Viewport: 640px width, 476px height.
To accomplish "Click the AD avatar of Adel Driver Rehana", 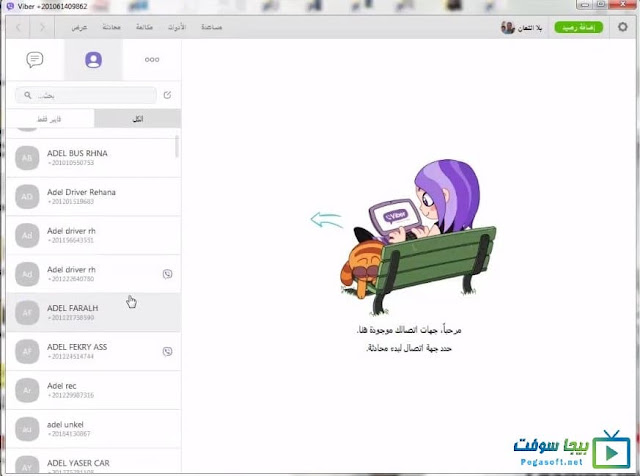I will point(27,197).
